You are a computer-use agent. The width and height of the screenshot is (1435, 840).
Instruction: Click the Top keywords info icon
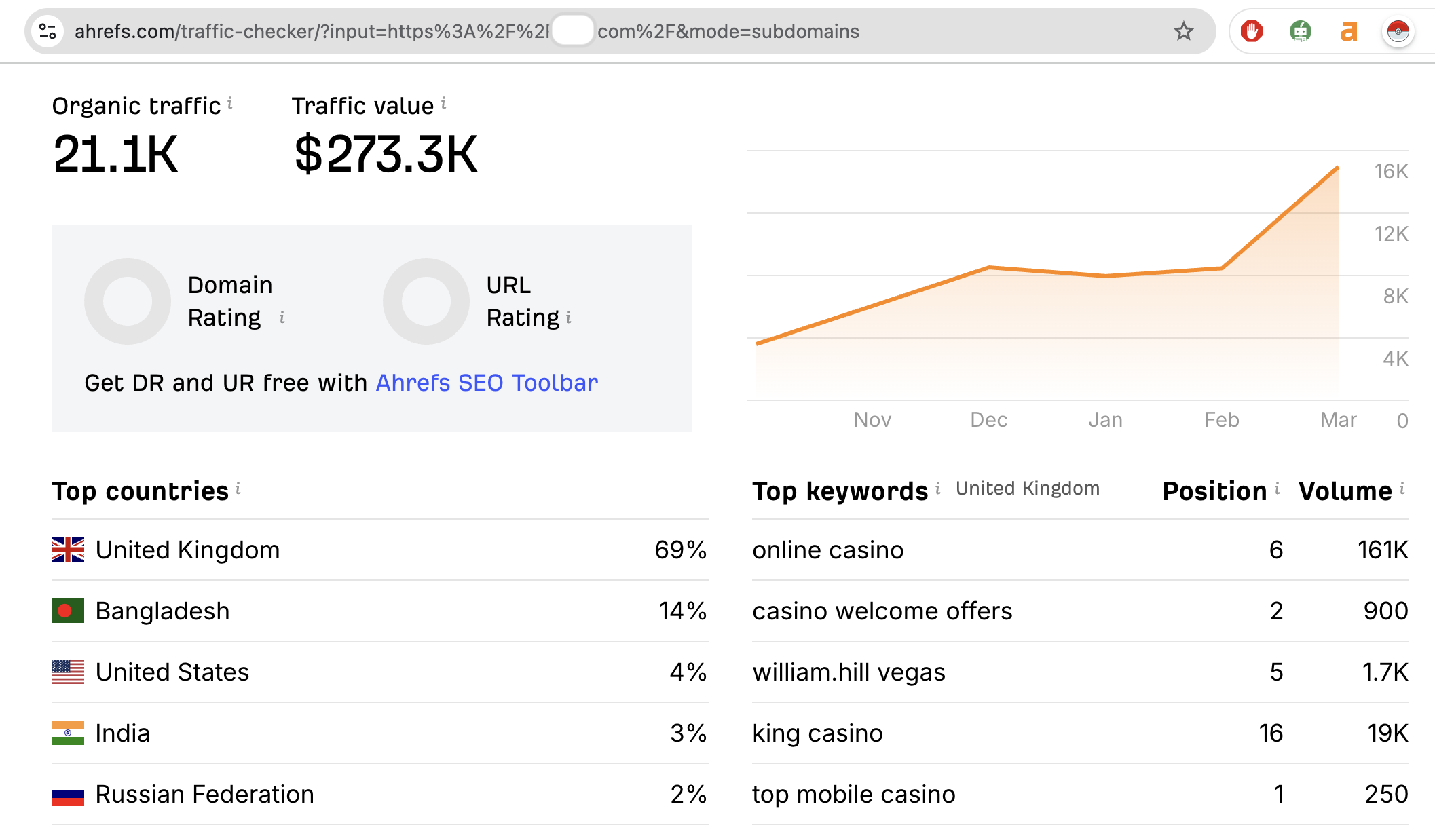[937, 488]
